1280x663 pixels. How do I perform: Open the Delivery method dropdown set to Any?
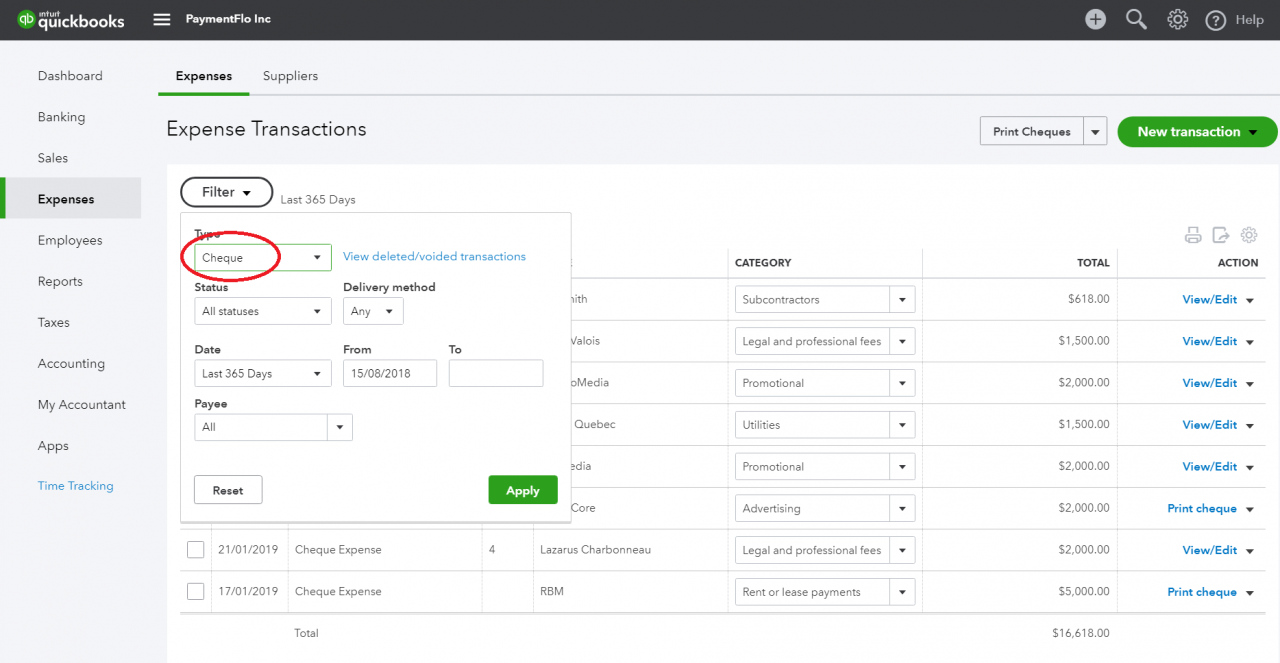373,311
